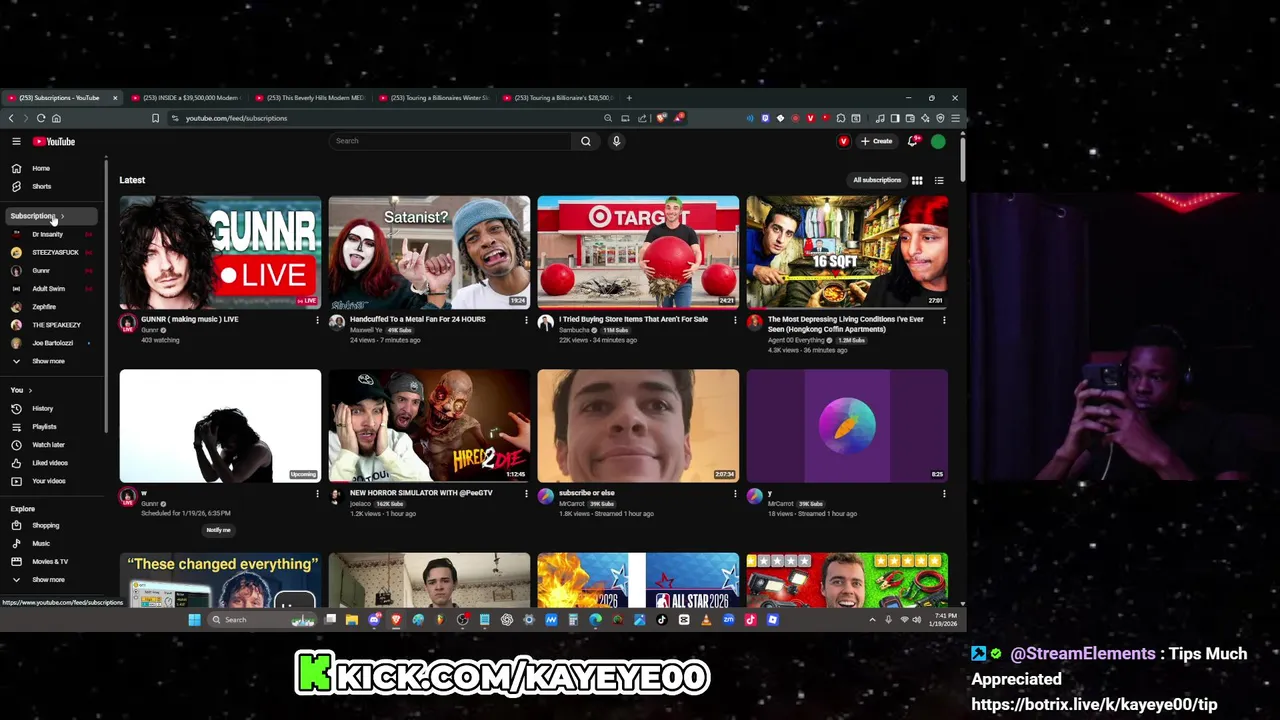Switch to grid view layout

917,180
